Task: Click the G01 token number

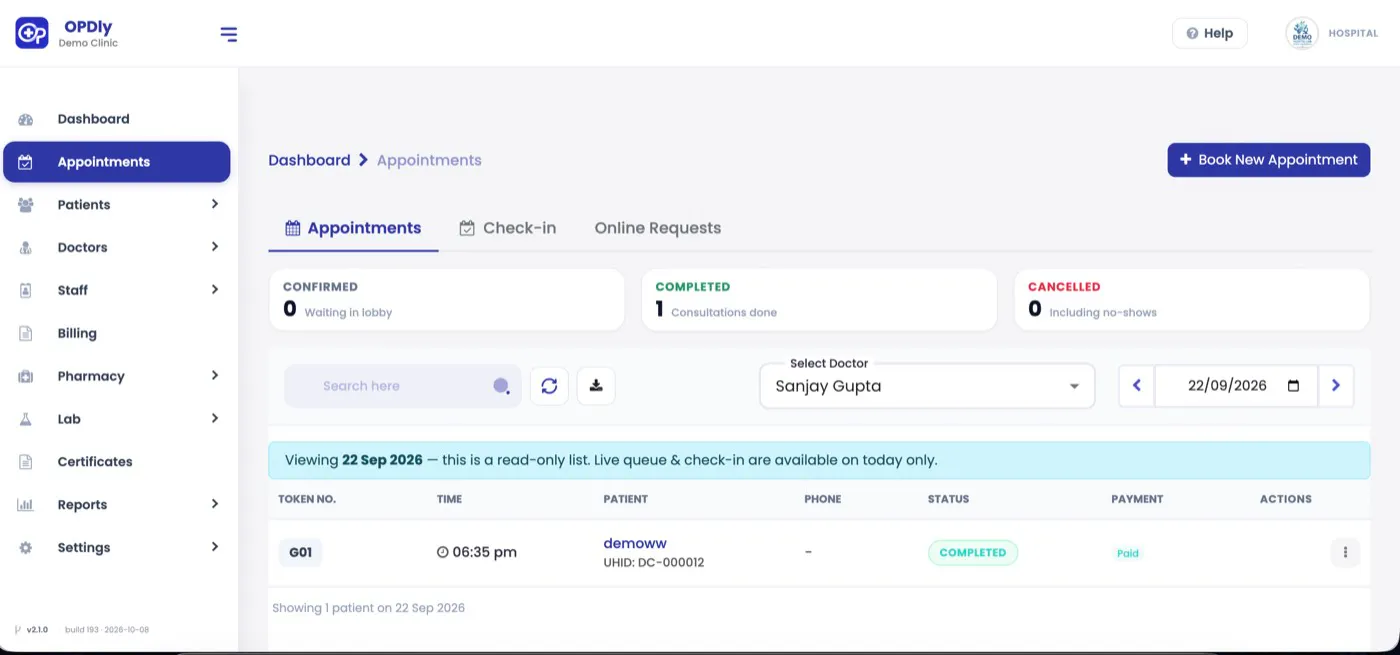Action: pos(300,552)
